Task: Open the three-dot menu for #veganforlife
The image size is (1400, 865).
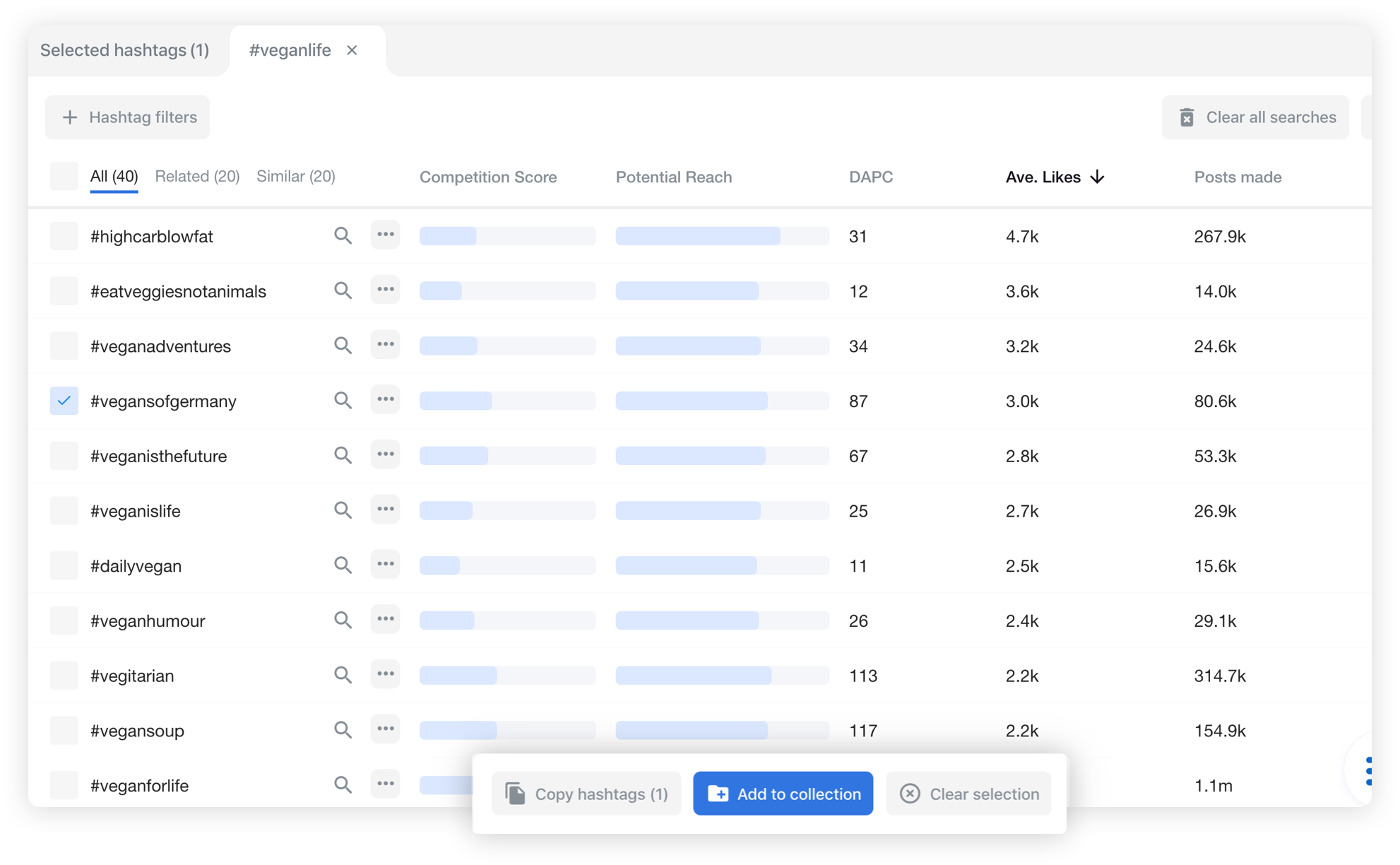Action: pos(385,784)
